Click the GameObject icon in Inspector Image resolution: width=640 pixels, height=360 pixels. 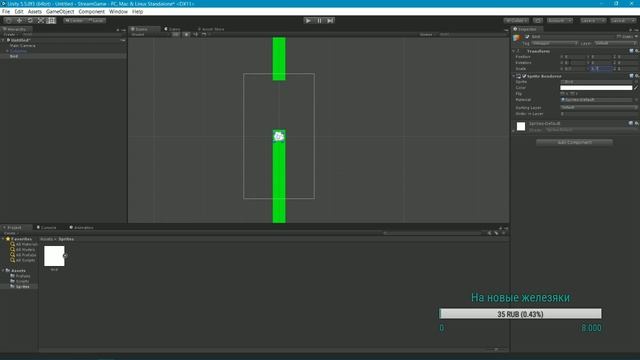click(518, 38)
